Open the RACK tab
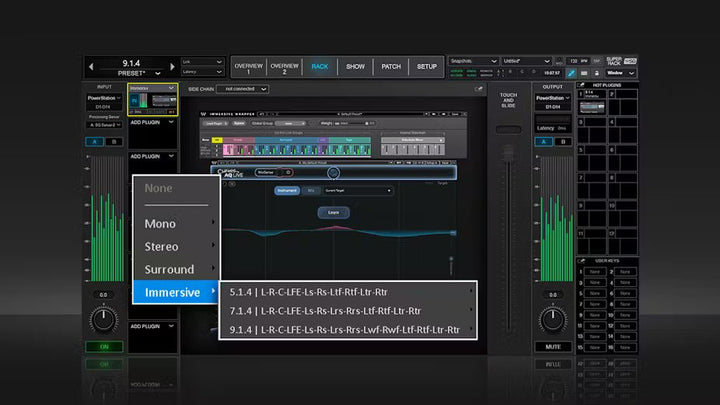Viewport: 720px width, 405px height. click(x=320, y=67)
